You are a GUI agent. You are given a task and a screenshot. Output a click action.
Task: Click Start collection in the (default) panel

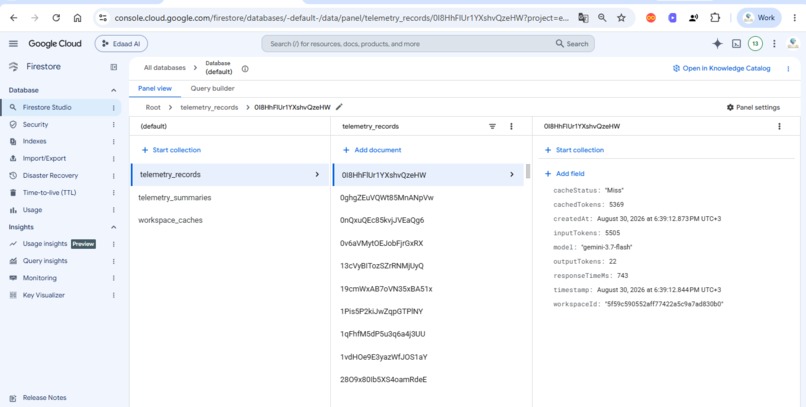tap(171, 150)
